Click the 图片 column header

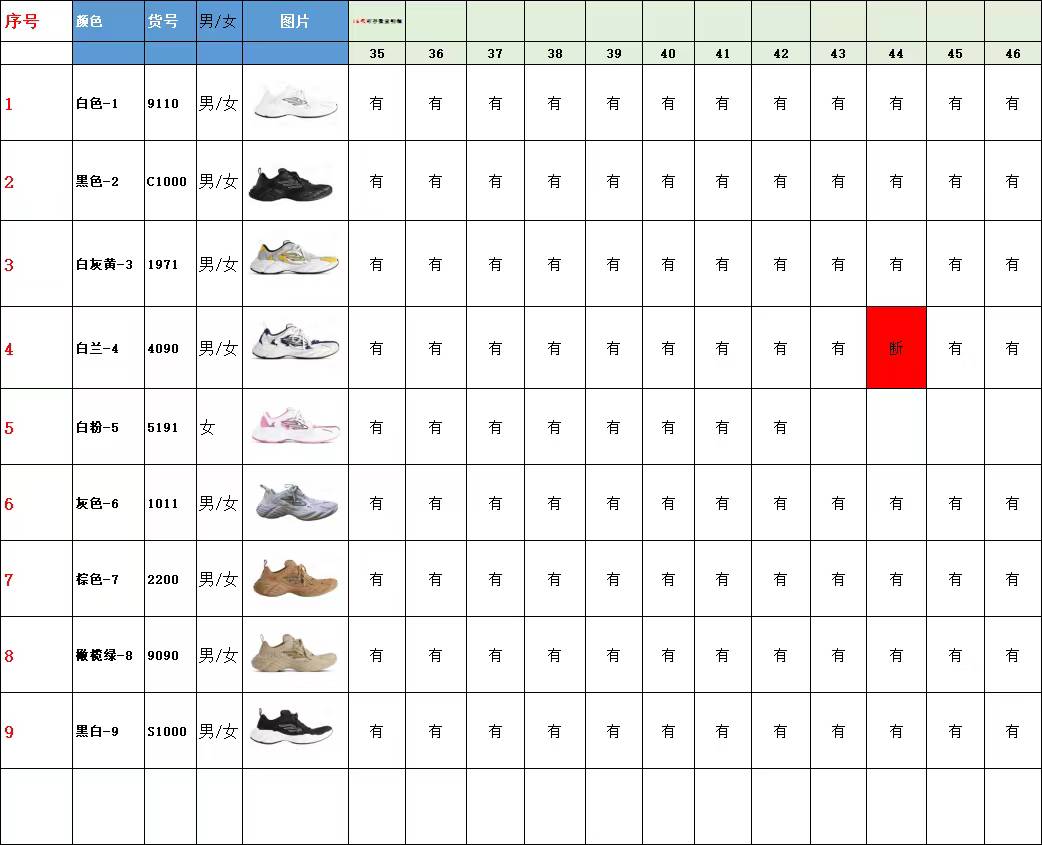(x=295, y=21)
